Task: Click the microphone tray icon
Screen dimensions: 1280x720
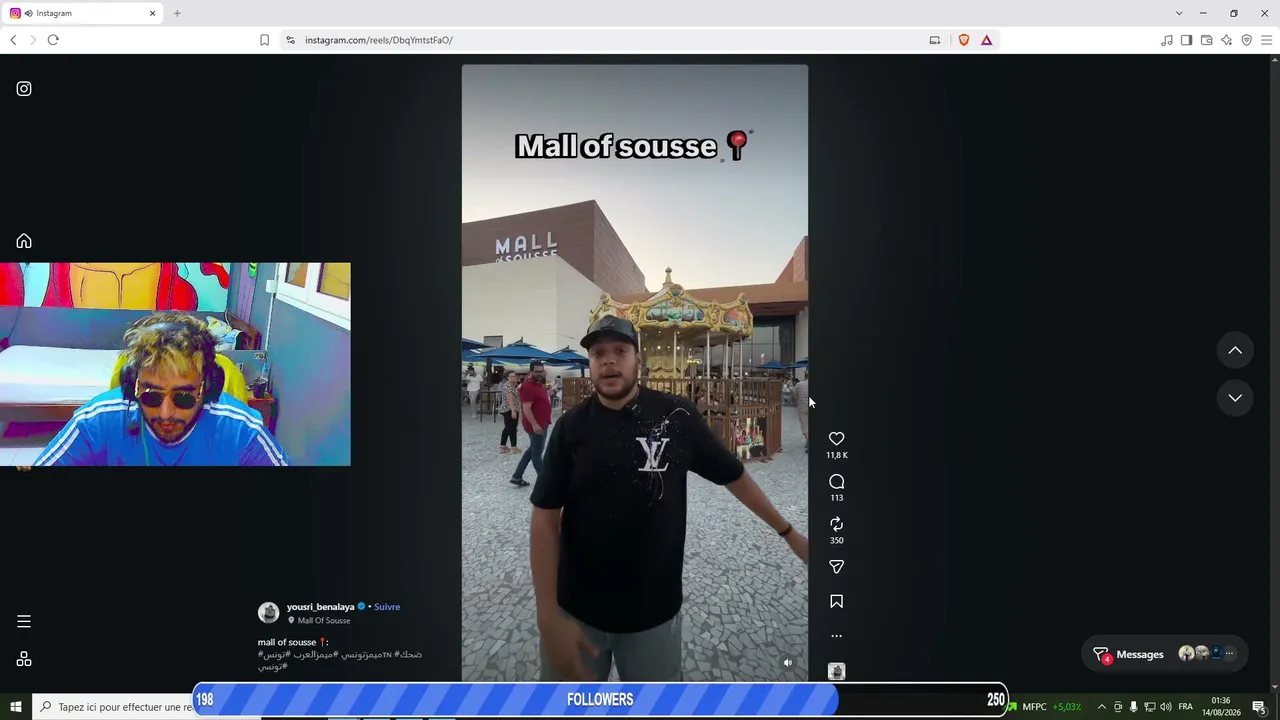Action: (x=1133, y=707)
